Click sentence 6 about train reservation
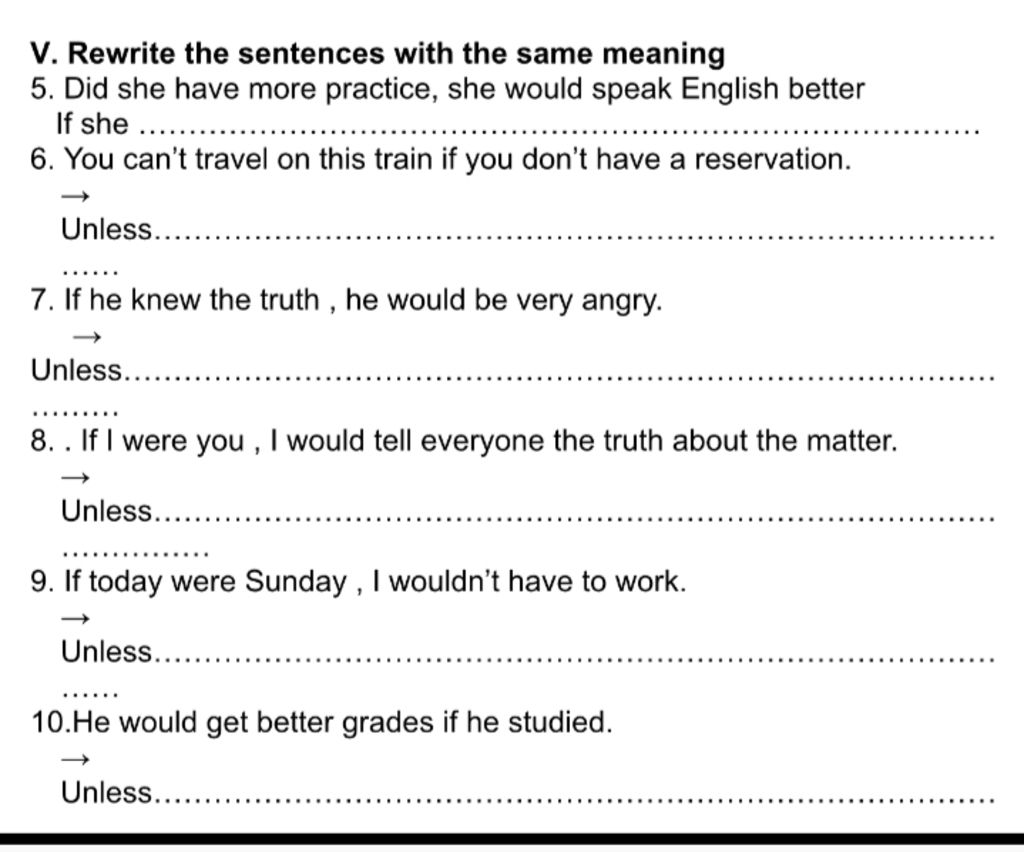Image resolution: width=1024 pixels, height=852 pixels. (441, 159)
